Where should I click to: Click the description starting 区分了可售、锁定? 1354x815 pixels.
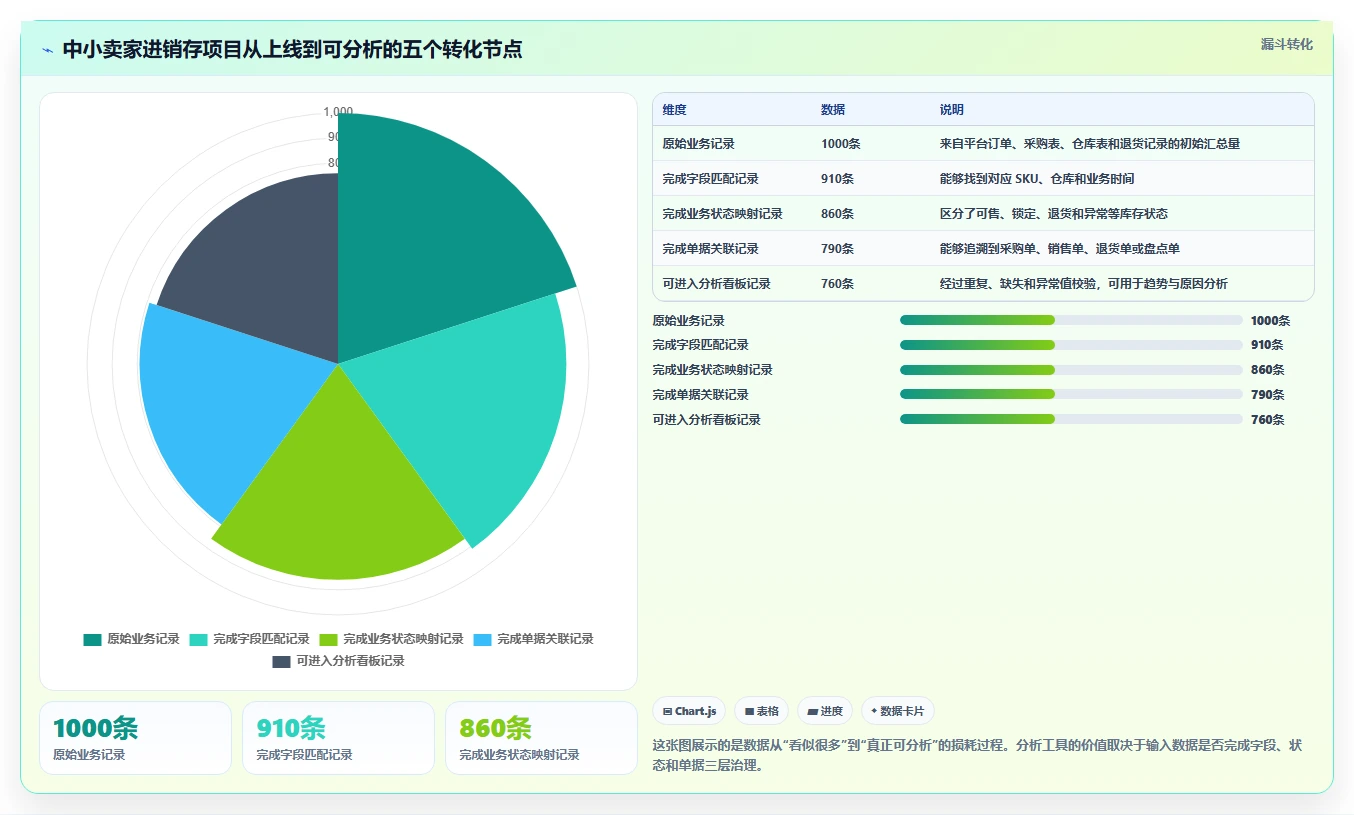tap(1053, 214)
